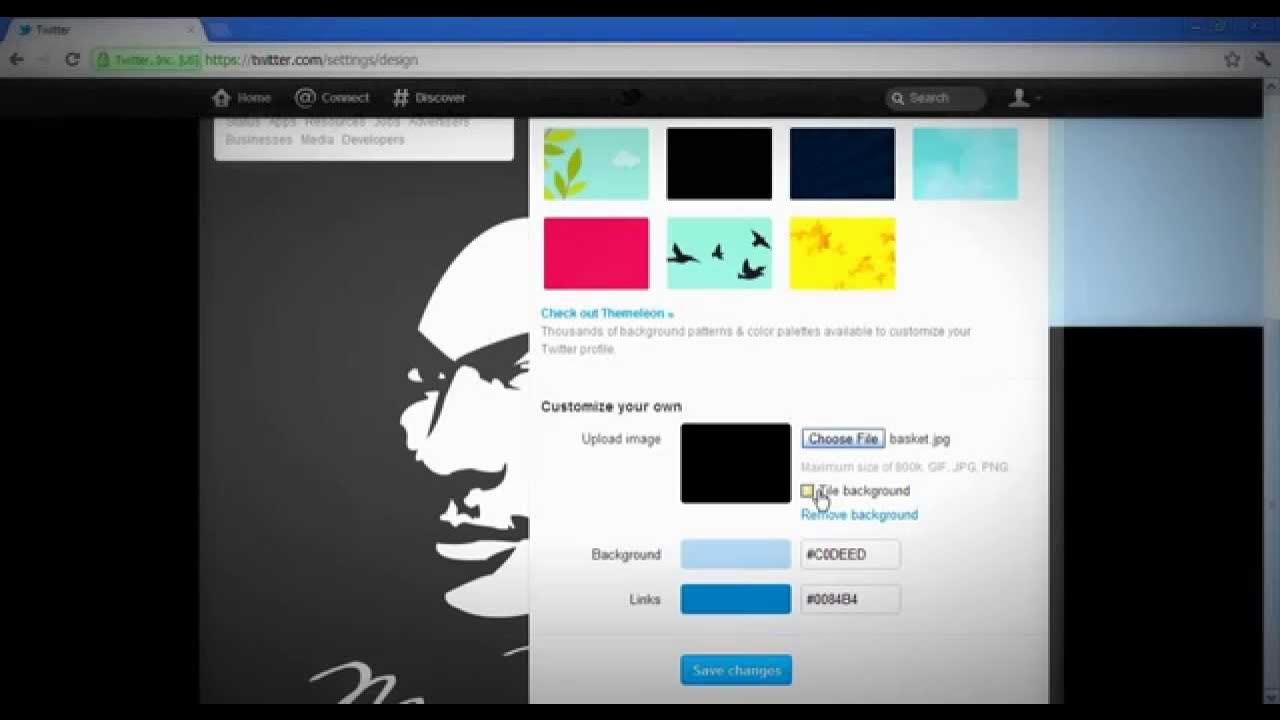The height and width of the screenshot is (720, 1280).
Task: Open the Check out Themeleon link
Action: 607,313
